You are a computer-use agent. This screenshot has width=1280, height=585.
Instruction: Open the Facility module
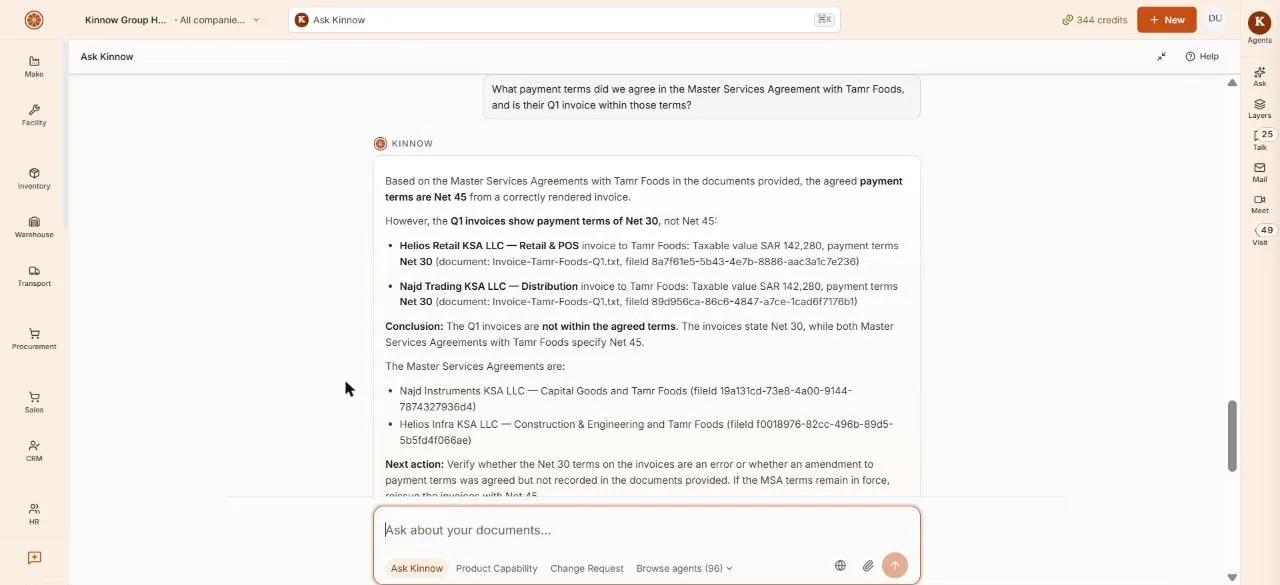(34, 115)
